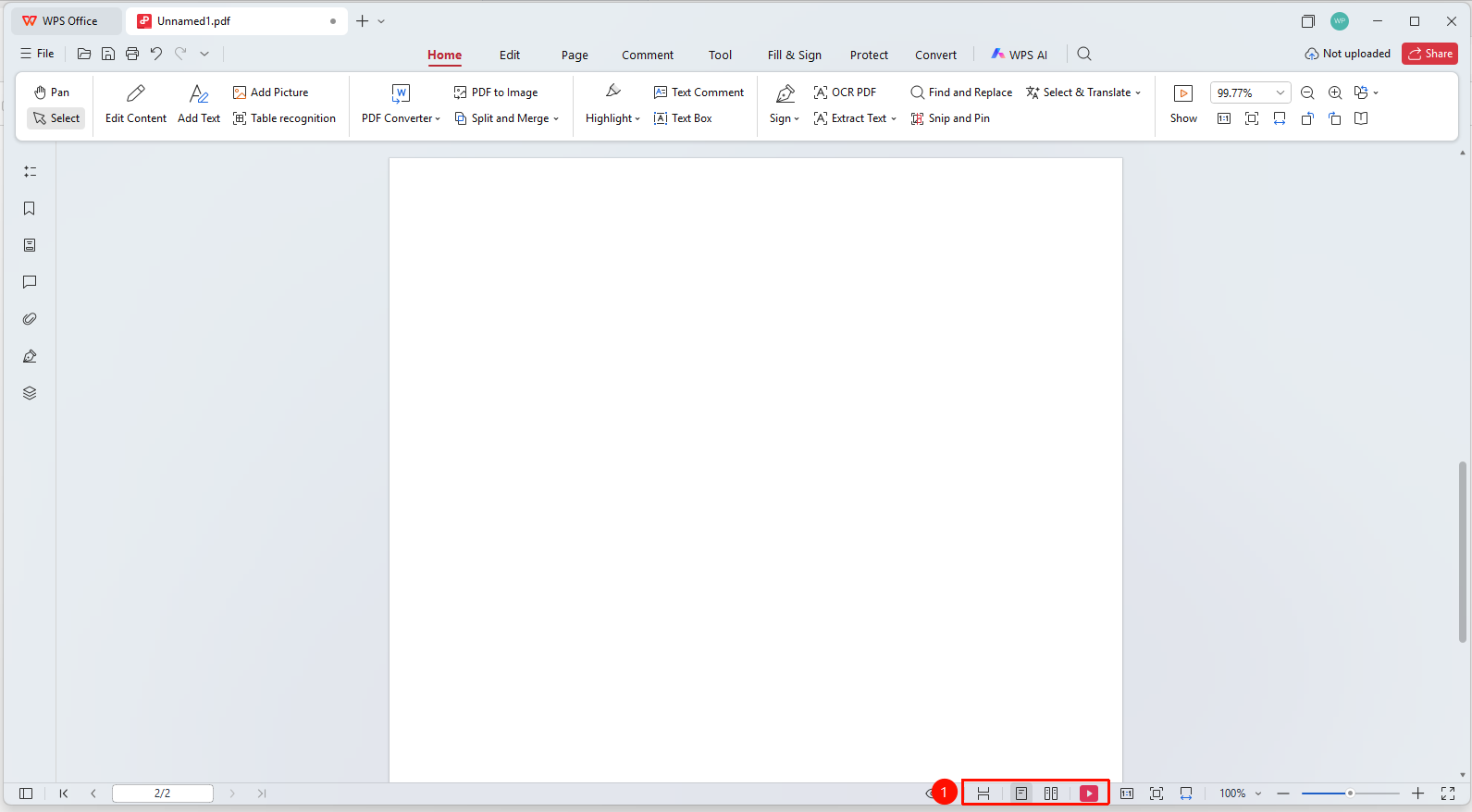This screenshot has height=812, width=1472.
Task: Switch to single page view
Action: point(1021,794)
